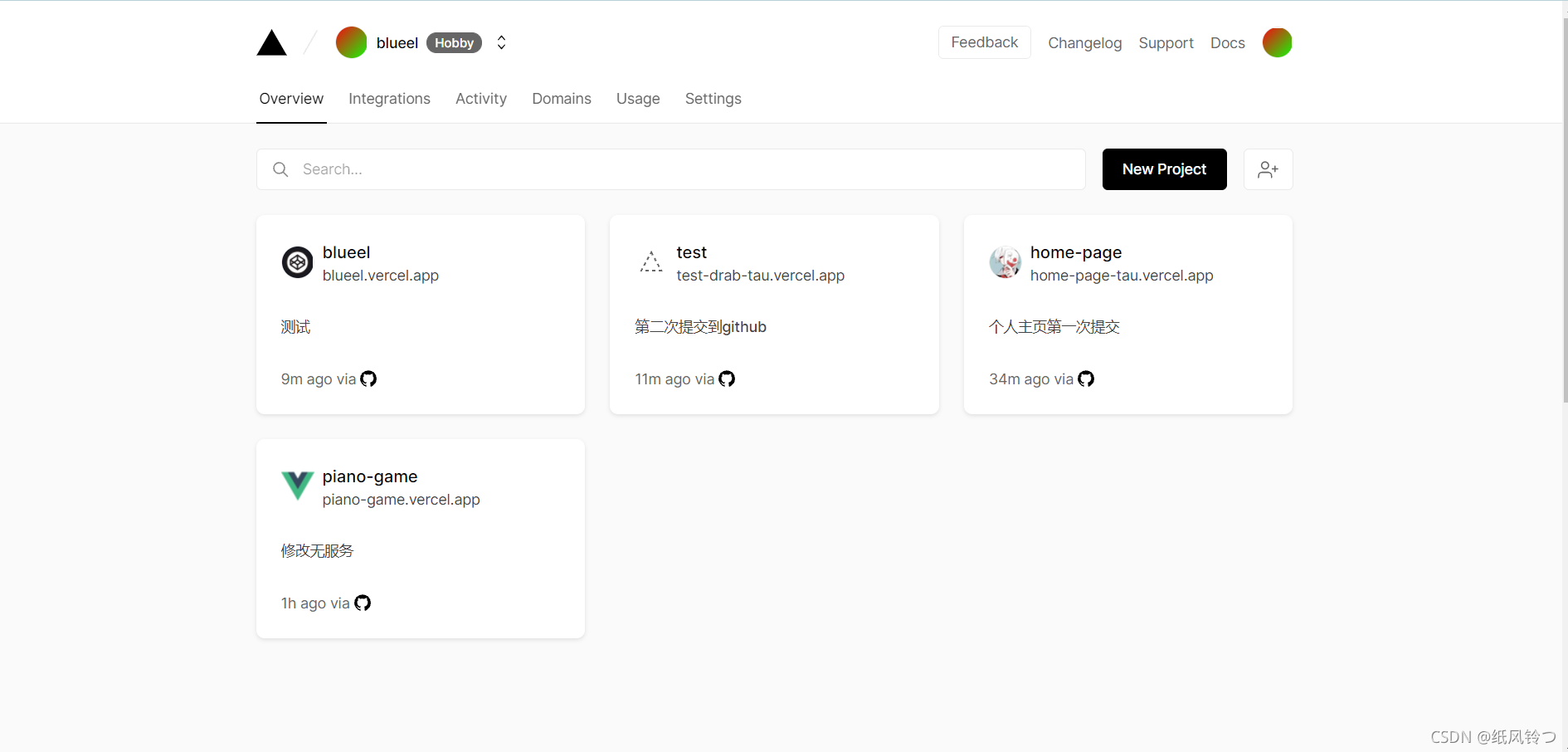Click the 11m ago via timestamp
This screenshot has height=752, width=1568.
point(674,379)
